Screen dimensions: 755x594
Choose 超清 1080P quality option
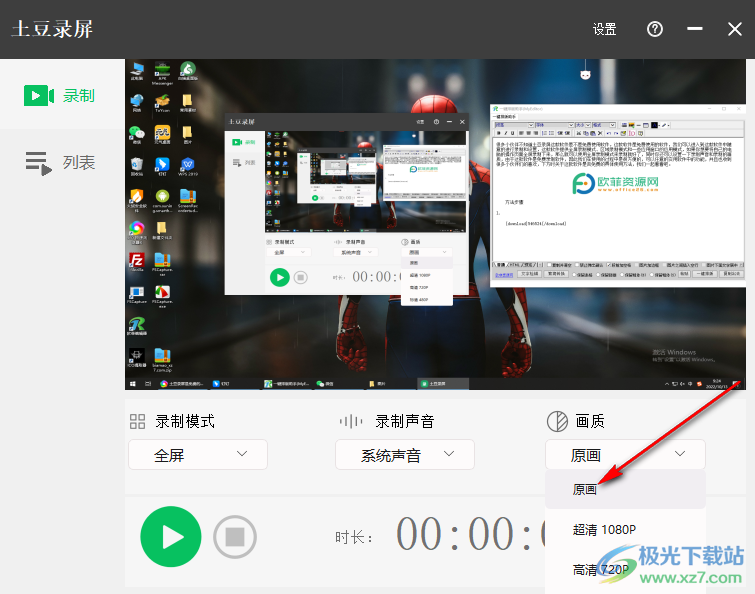625,529
